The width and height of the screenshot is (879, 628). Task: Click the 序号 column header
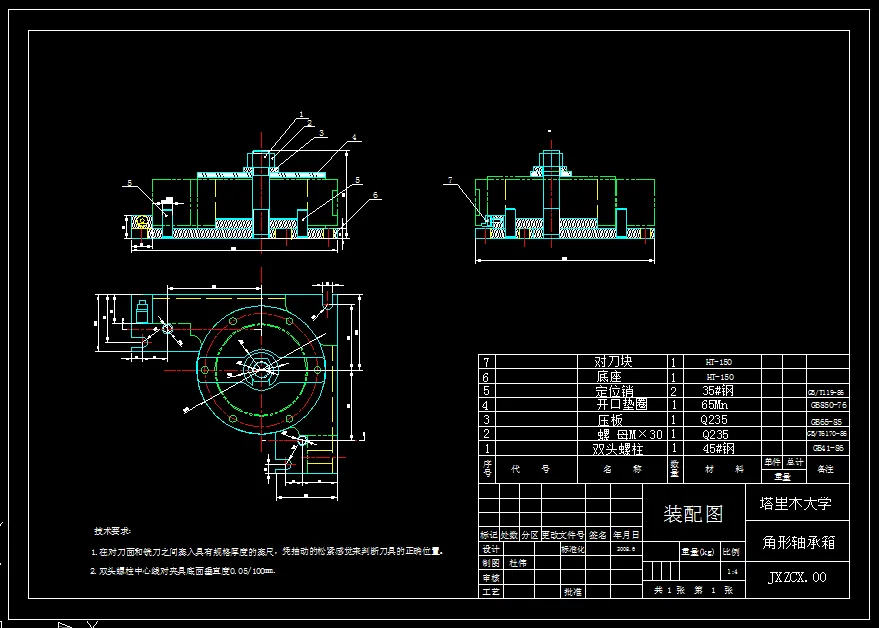[487, 469]
